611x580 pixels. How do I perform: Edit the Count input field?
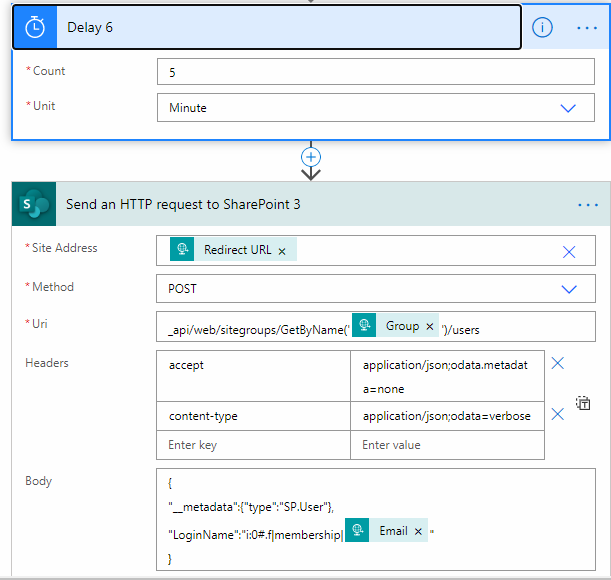tap(376, 72)
